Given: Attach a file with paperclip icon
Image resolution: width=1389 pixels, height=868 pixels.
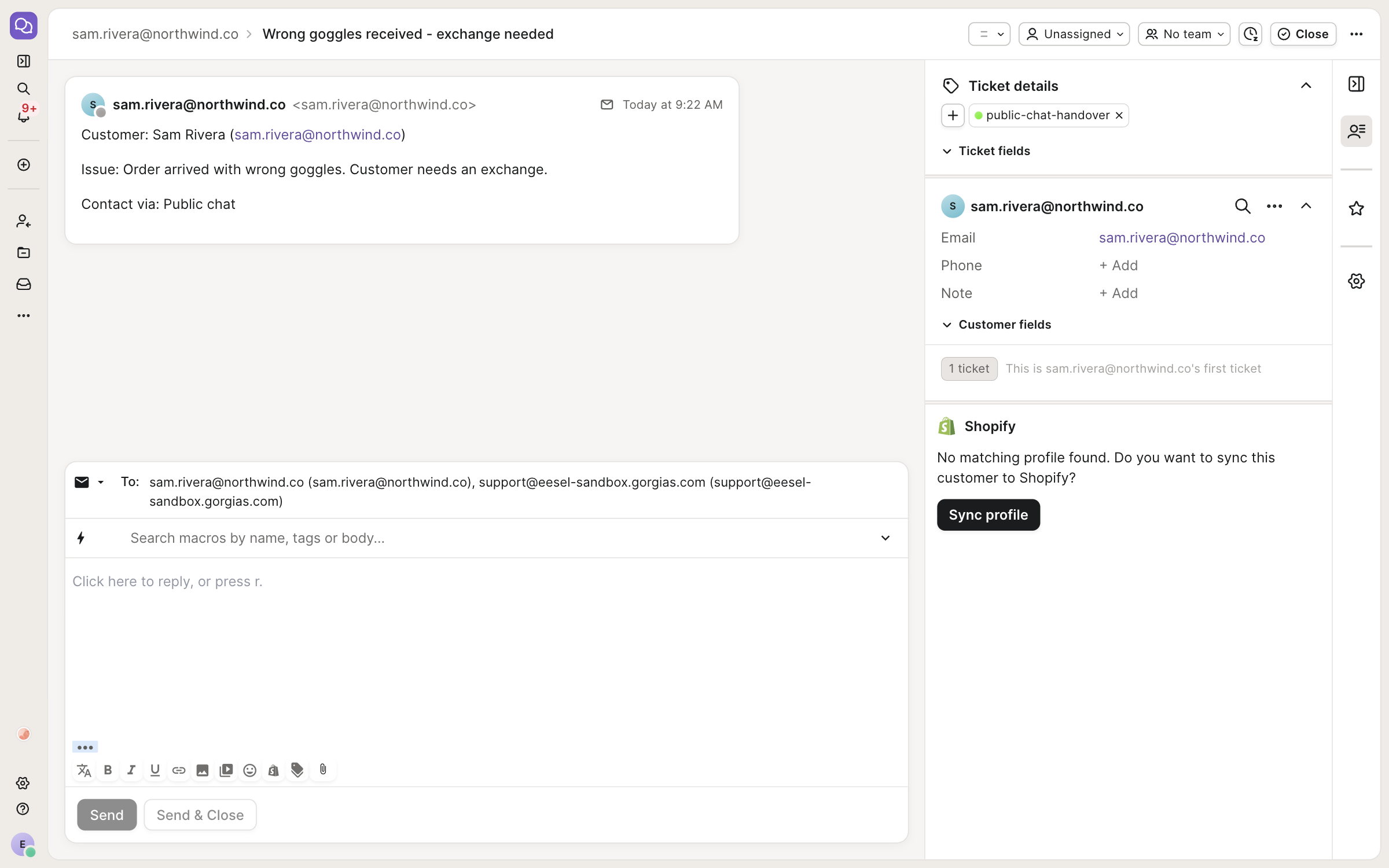Looking at the screenshot, I should pos(323,770).
